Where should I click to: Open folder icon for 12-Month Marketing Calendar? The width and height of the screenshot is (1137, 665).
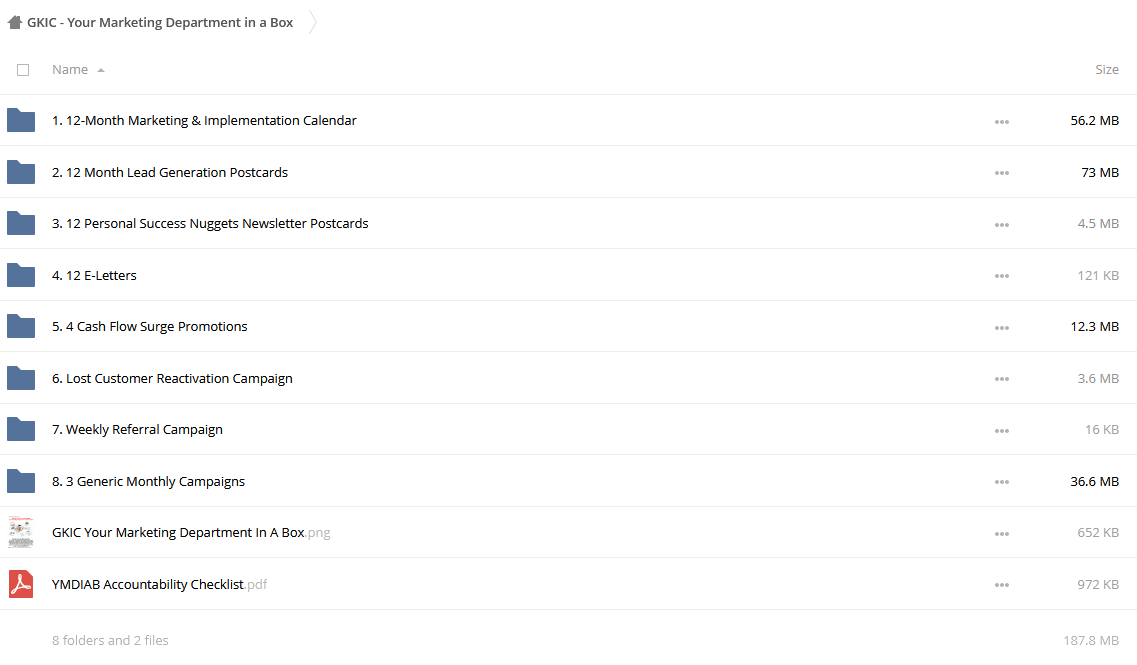(21, 120)
